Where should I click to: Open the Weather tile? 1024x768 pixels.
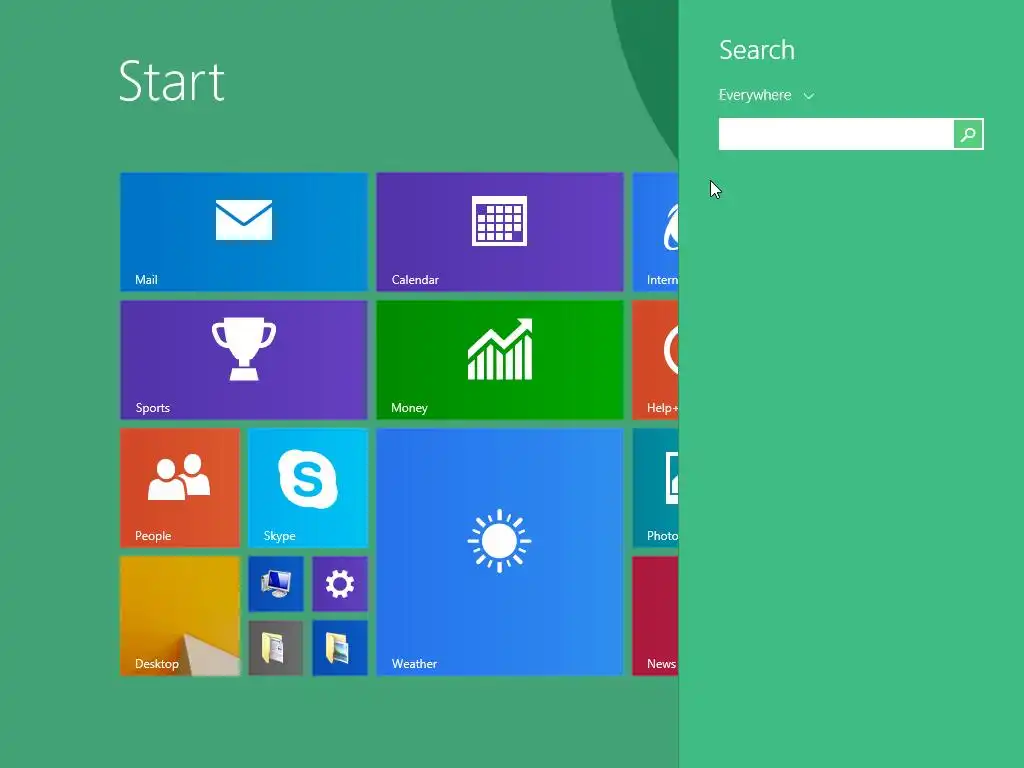point(500,552)
